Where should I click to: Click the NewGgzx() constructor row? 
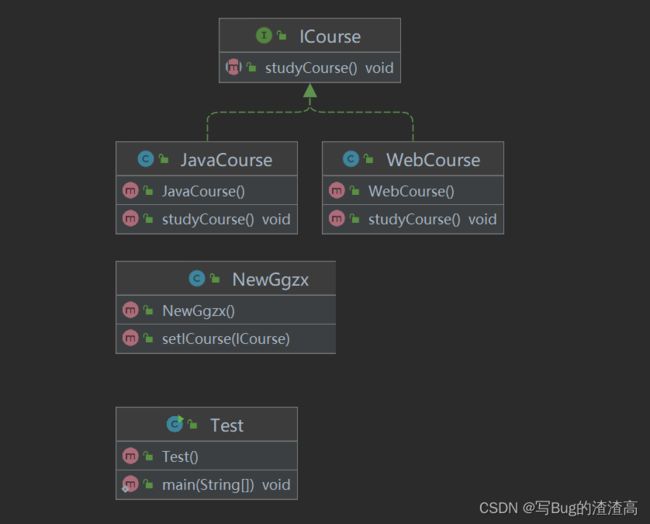pos(226,310)
